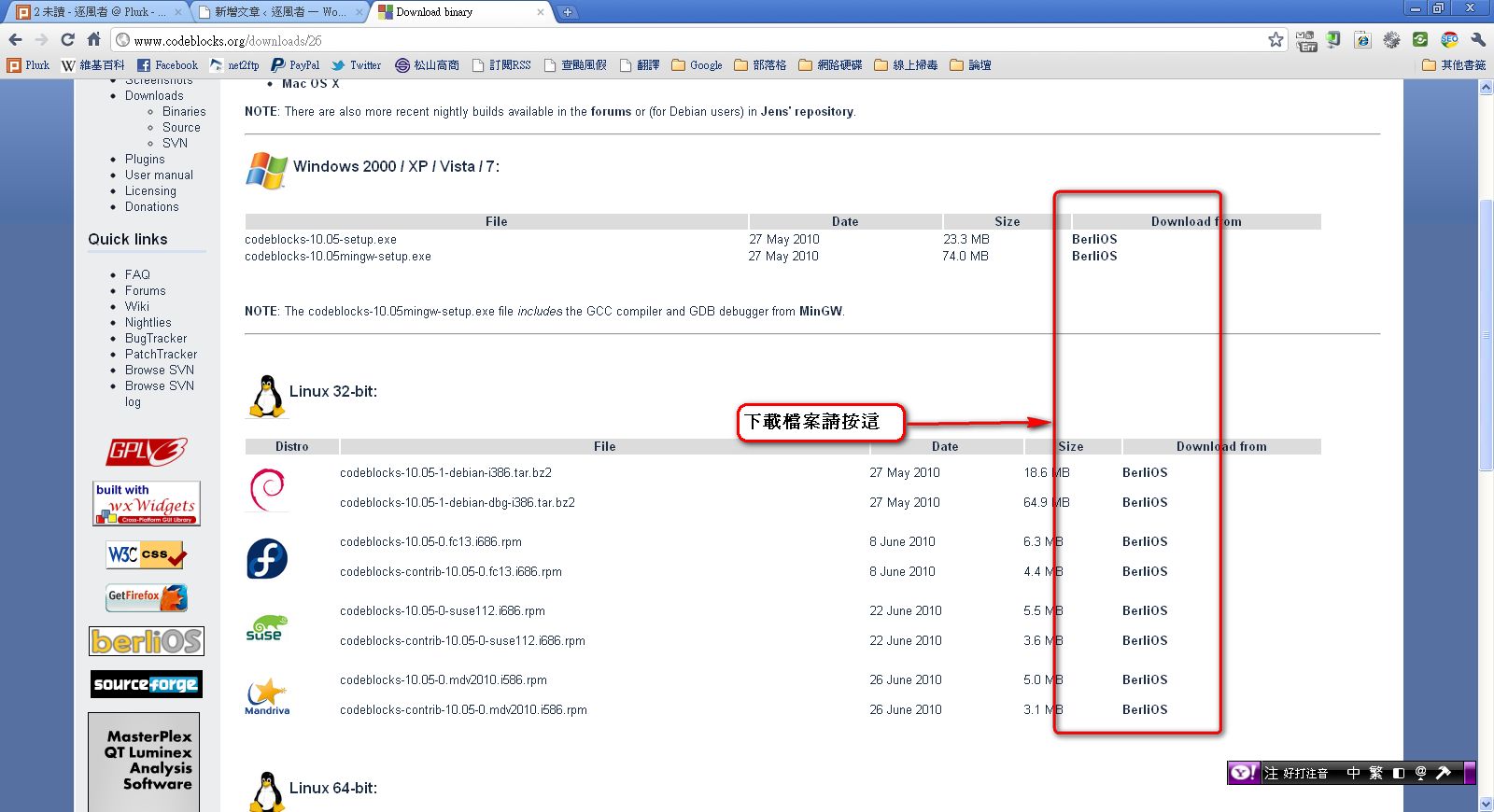The width and height of the screenshot is (1494, 812).
Task: Open the Nightlies quick link
Action: coord(148,322)
